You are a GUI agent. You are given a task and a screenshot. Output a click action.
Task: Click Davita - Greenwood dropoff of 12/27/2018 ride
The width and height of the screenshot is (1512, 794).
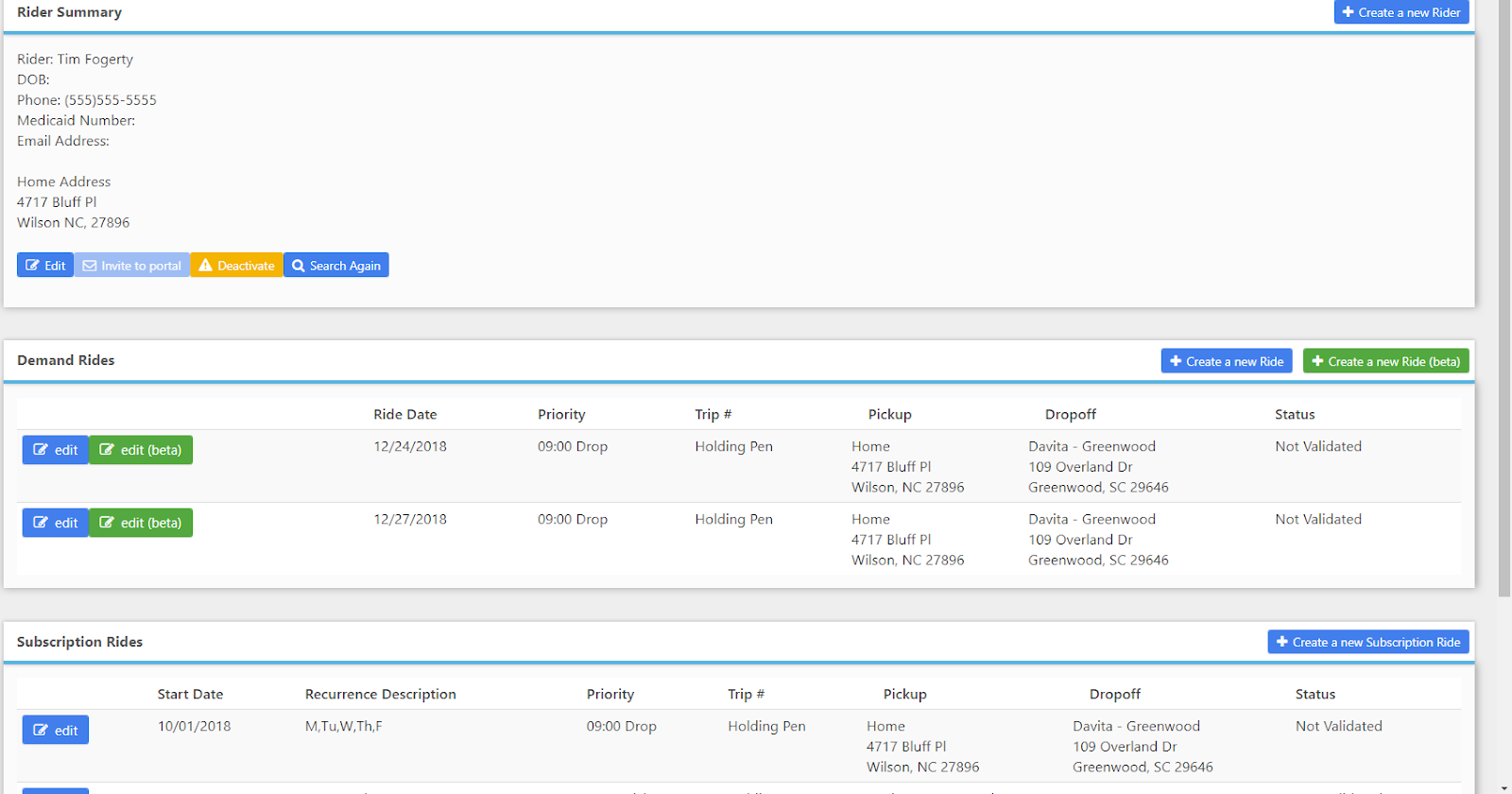coord(1092,519)
